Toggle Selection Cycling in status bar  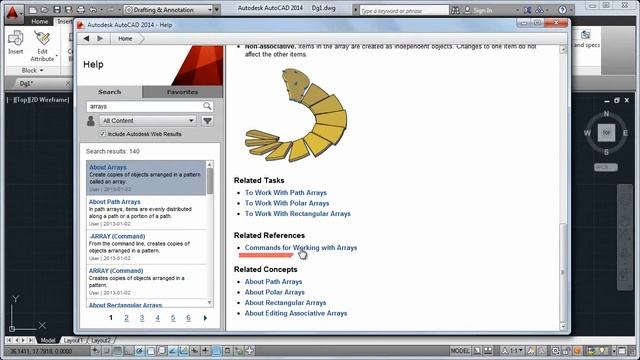(239, 351)
